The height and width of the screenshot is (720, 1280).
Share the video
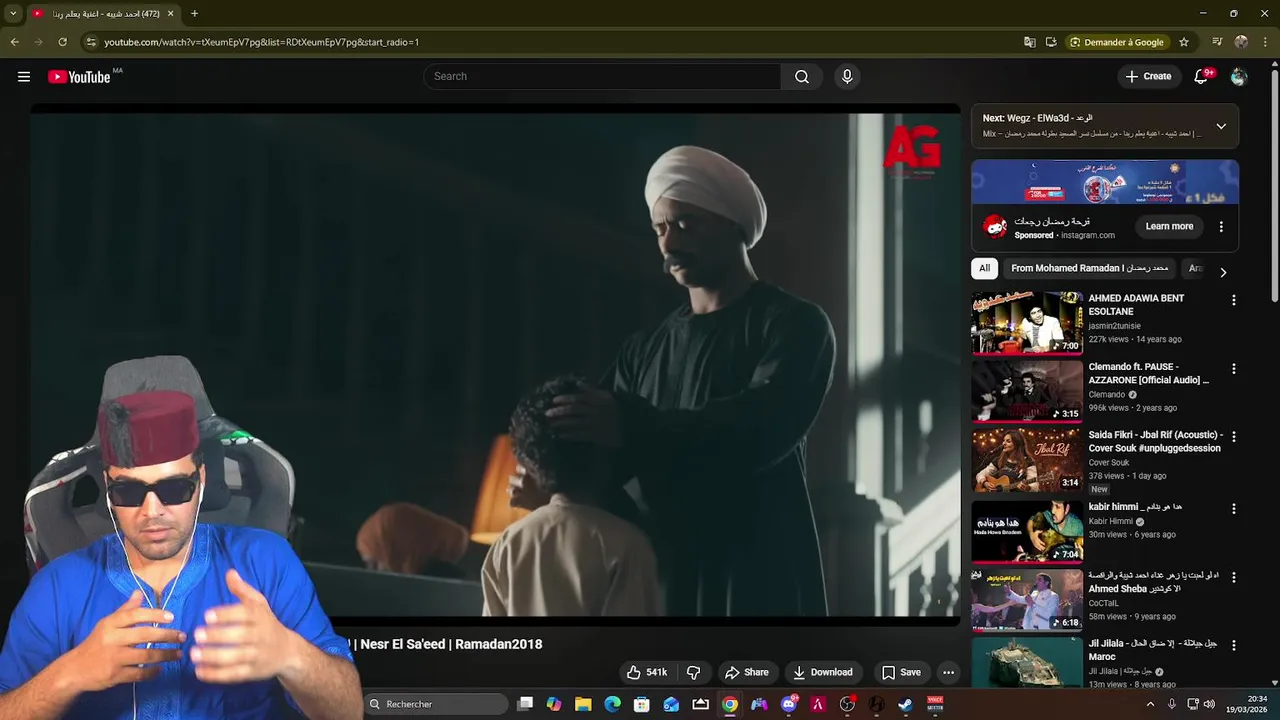746,672
